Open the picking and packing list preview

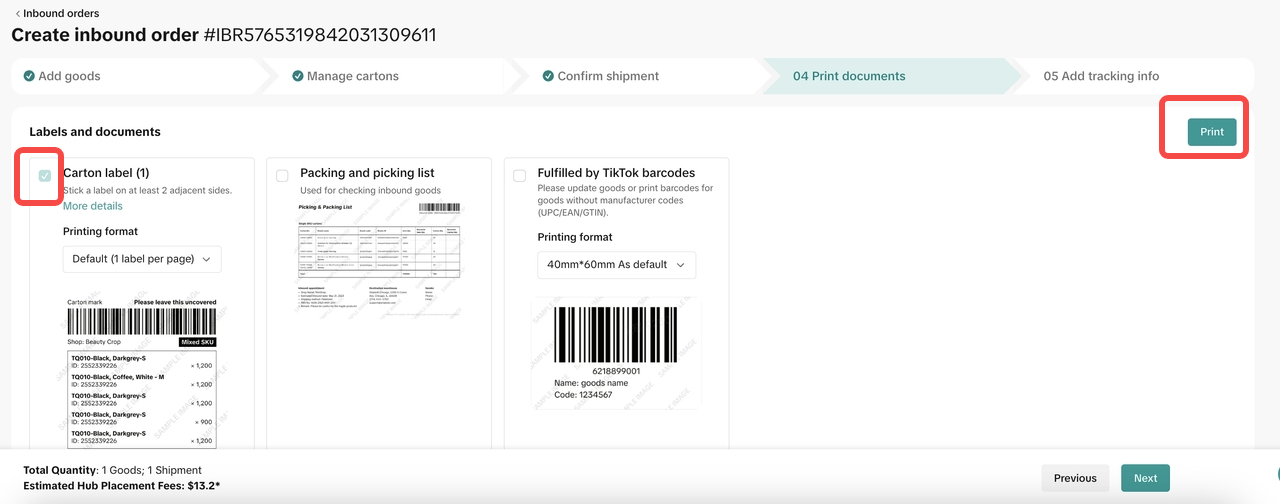380,257
